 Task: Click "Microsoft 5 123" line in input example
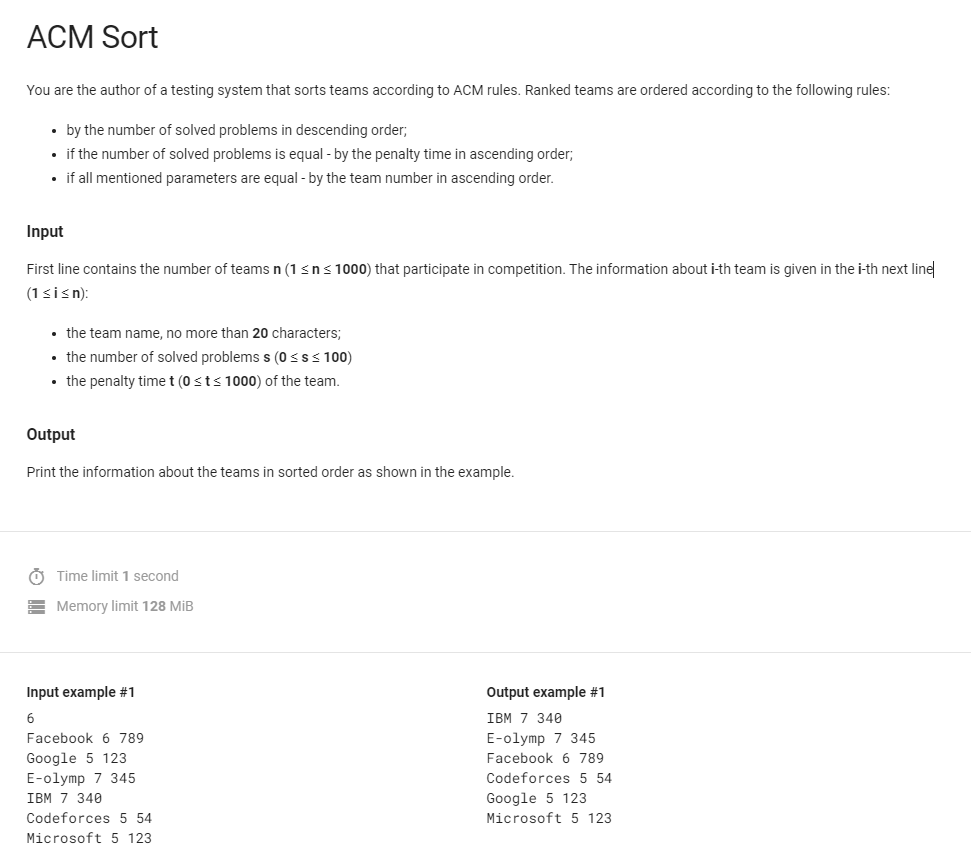(x=89, y=838)
